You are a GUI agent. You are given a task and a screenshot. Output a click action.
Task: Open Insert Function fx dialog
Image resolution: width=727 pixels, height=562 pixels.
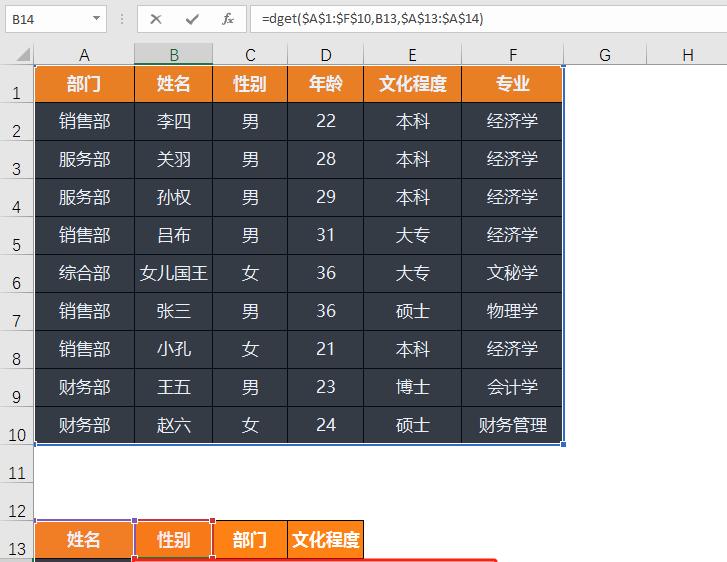227,19
